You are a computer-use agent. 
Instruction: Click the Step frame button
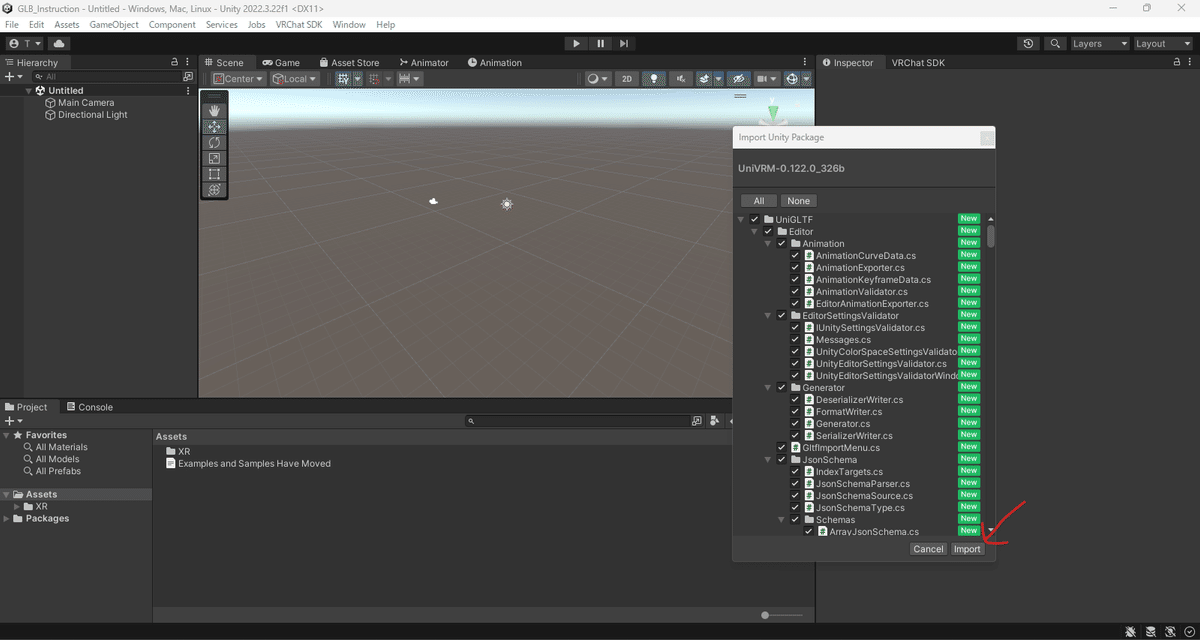[x=624, y=43]
